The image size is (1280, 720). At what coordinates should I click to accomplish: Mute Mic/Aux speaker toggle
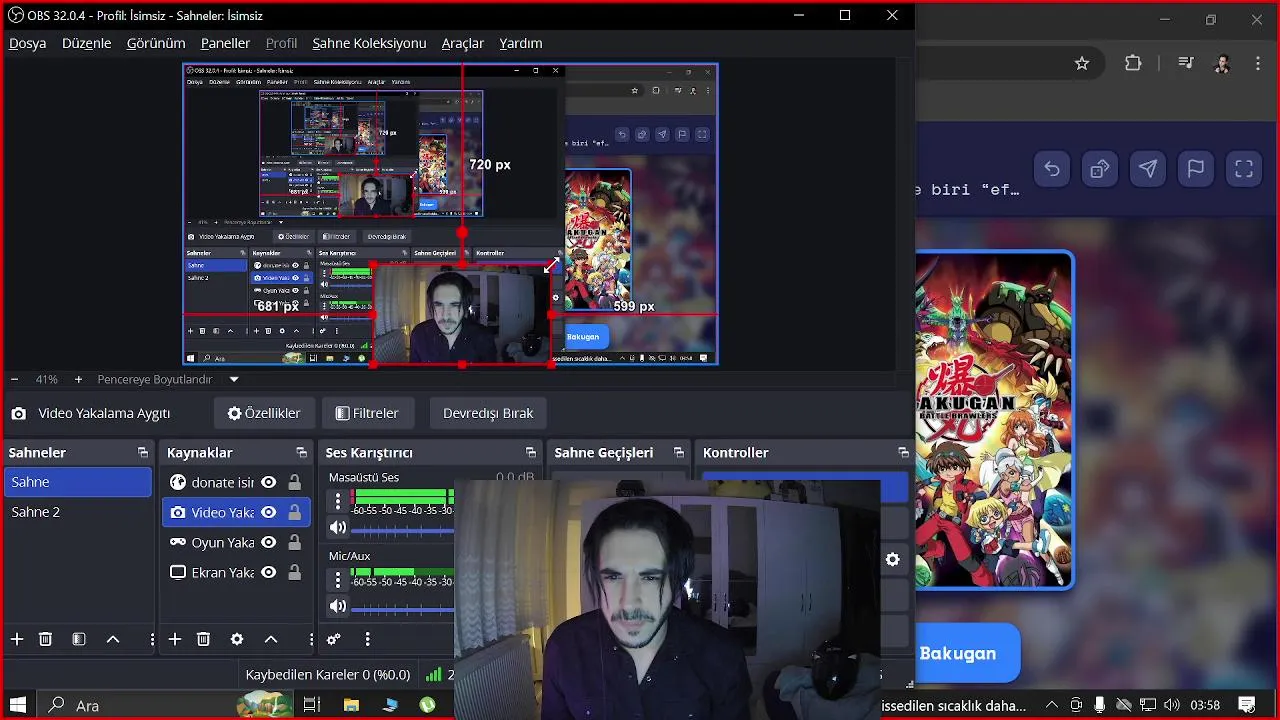pos(338,606)
